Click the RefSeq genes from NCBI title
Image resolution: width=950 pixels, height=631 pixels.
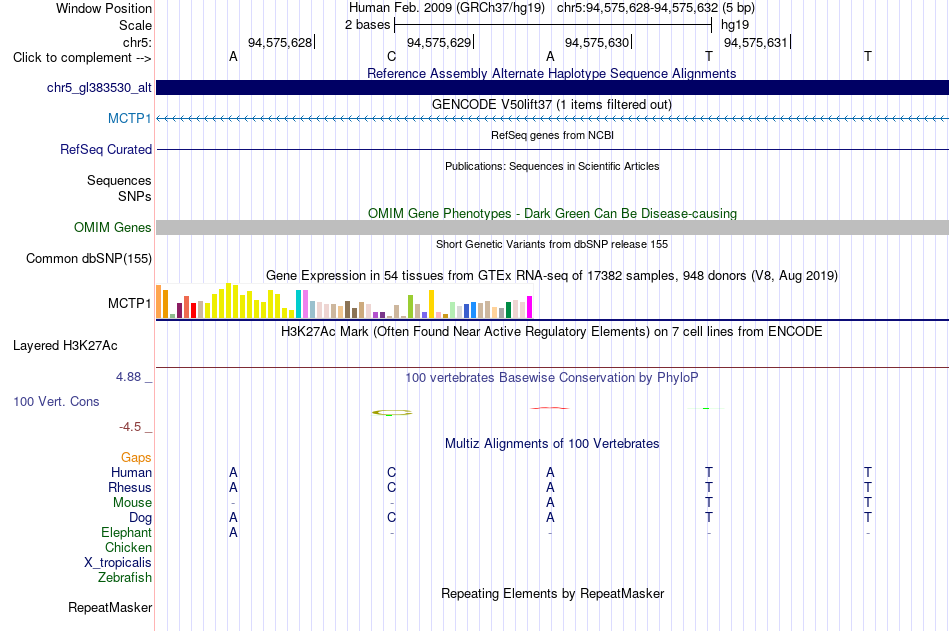click(x=552, y=135)
